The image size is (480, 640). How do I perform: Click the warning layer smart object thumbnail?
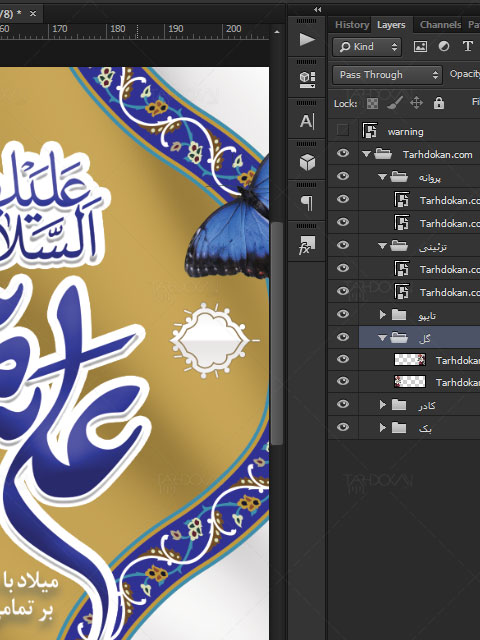point(369,131)
